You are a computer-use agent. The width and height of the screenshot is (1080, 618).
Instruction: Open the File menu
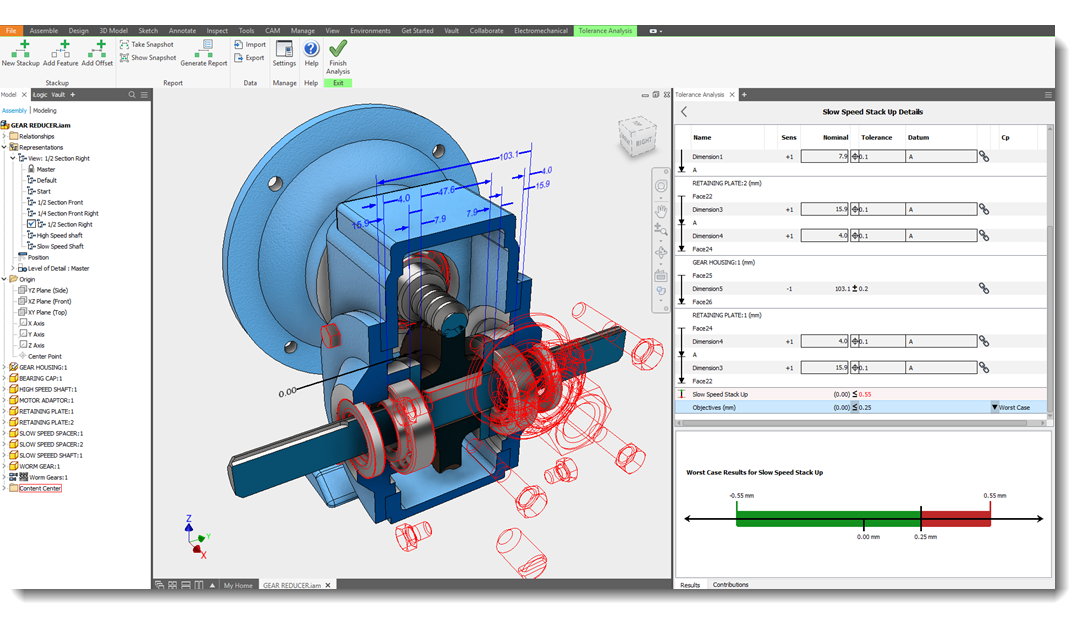coord(11,30)
